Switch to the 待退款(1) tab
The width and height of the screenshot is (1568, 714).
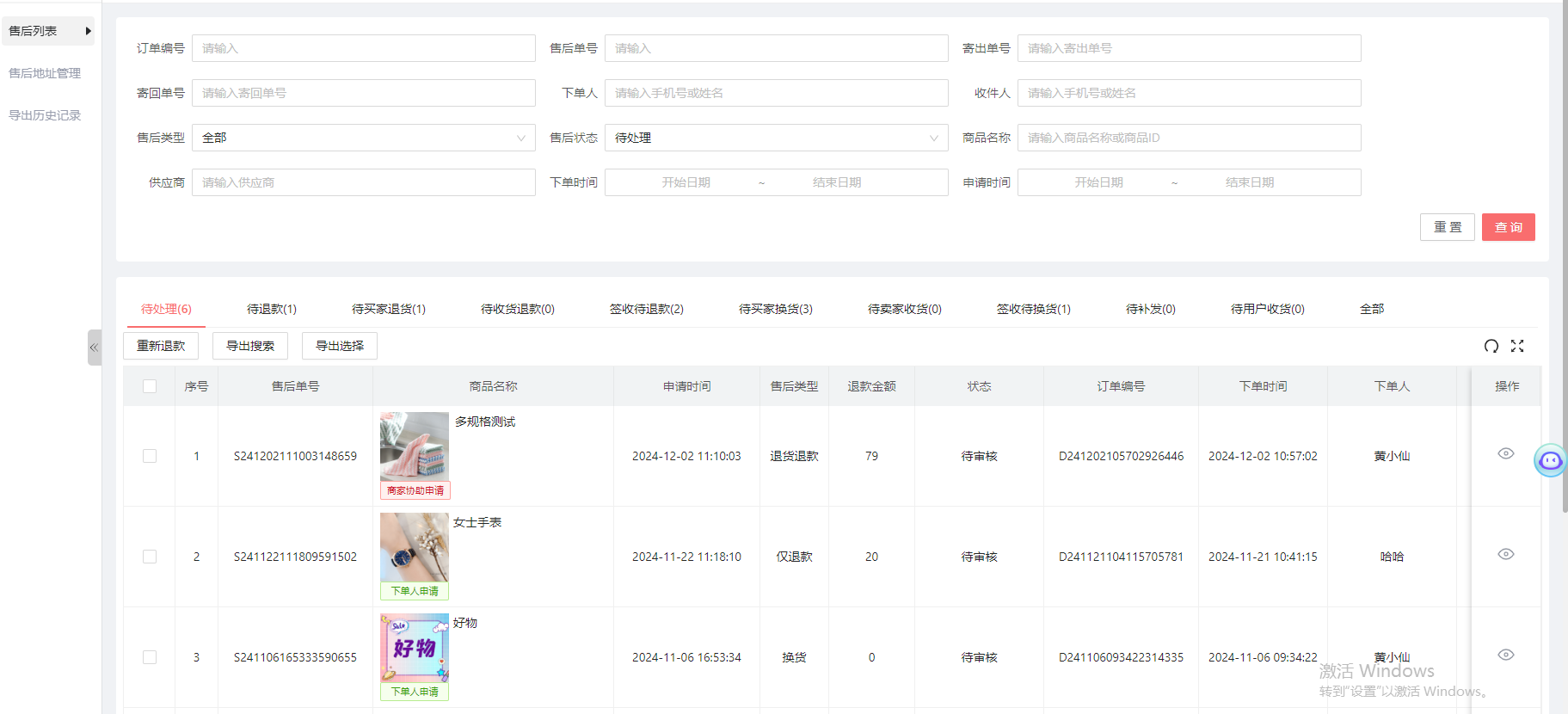pos(272,309)
